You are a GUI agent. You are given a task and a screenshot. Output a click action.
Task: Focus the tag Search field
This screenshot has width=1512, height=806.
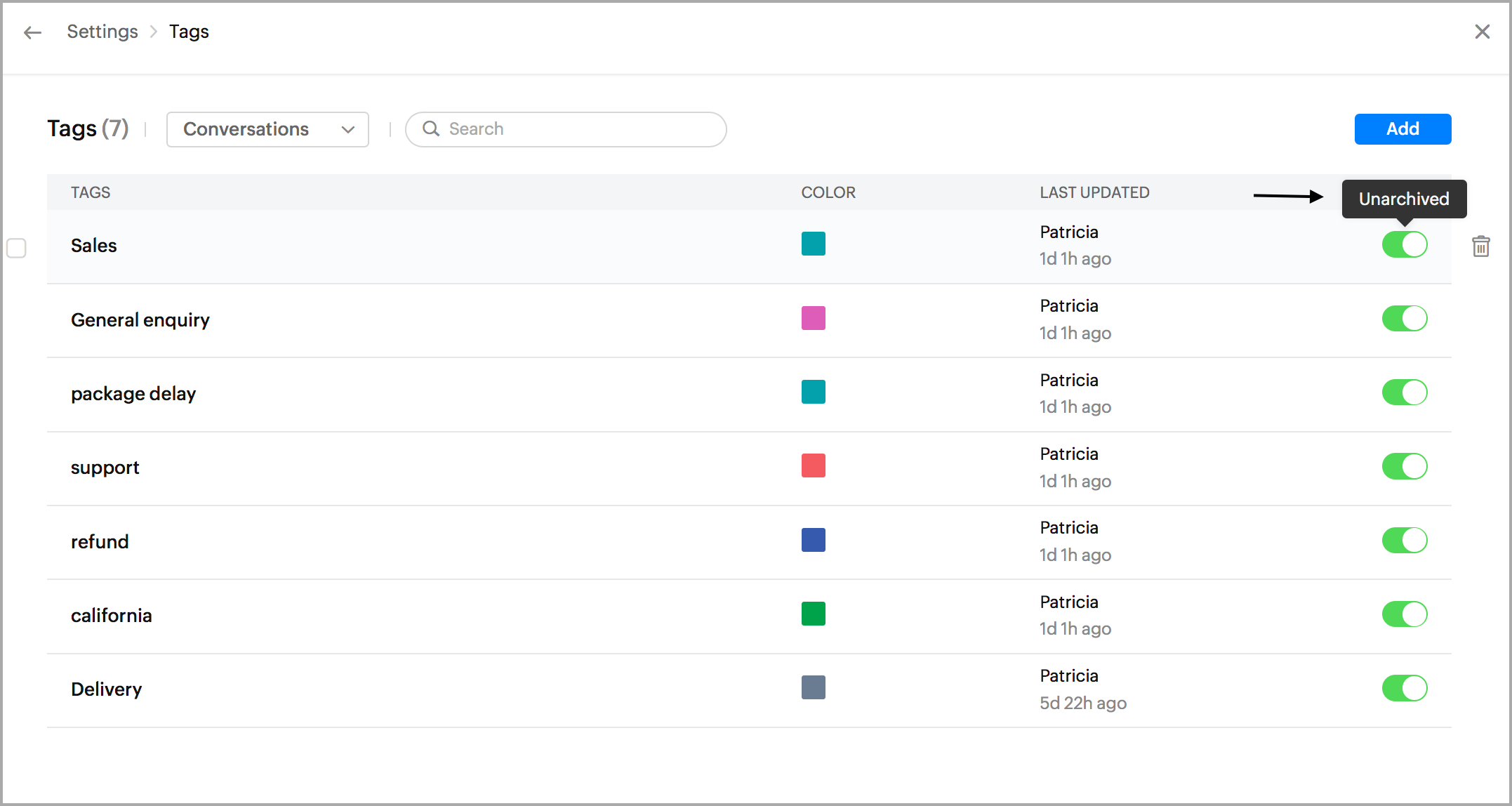tap(576, 129)
